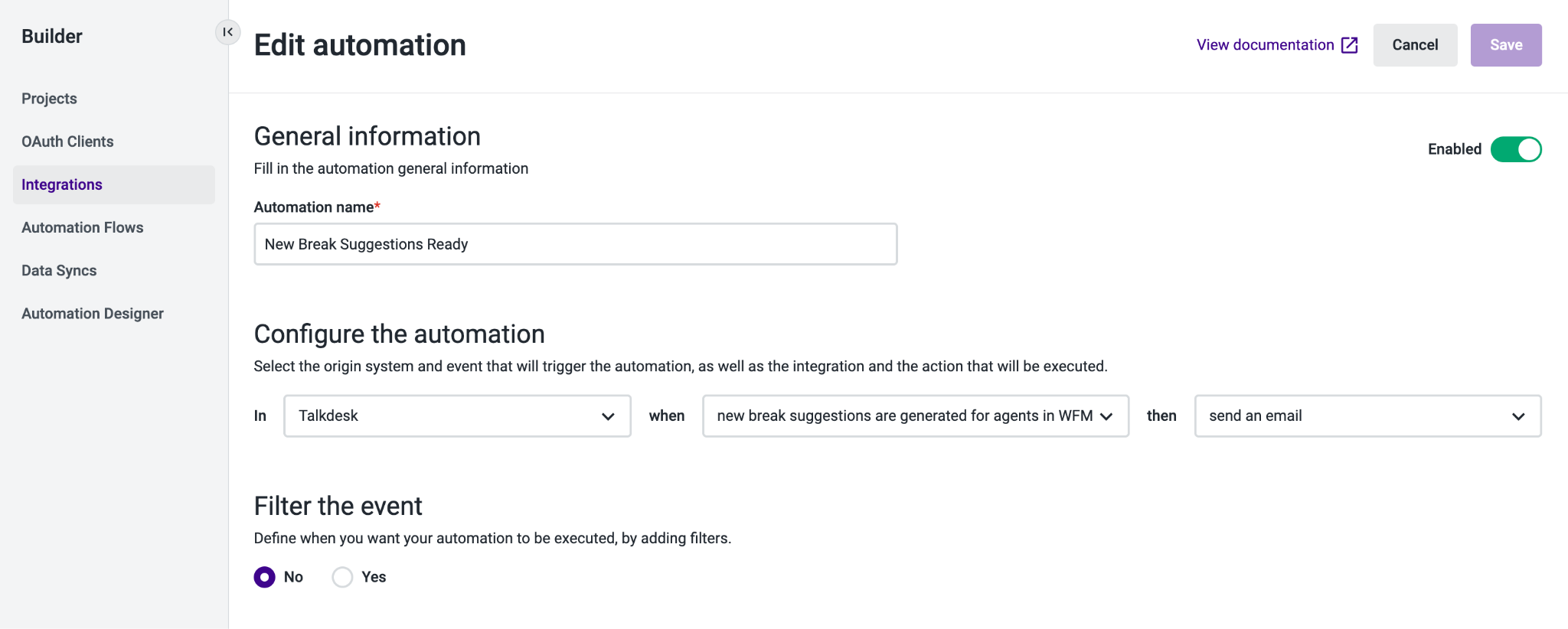Open Automation Designer from the sidebar
Screen dimensions: 1568x629
point(93,313)
